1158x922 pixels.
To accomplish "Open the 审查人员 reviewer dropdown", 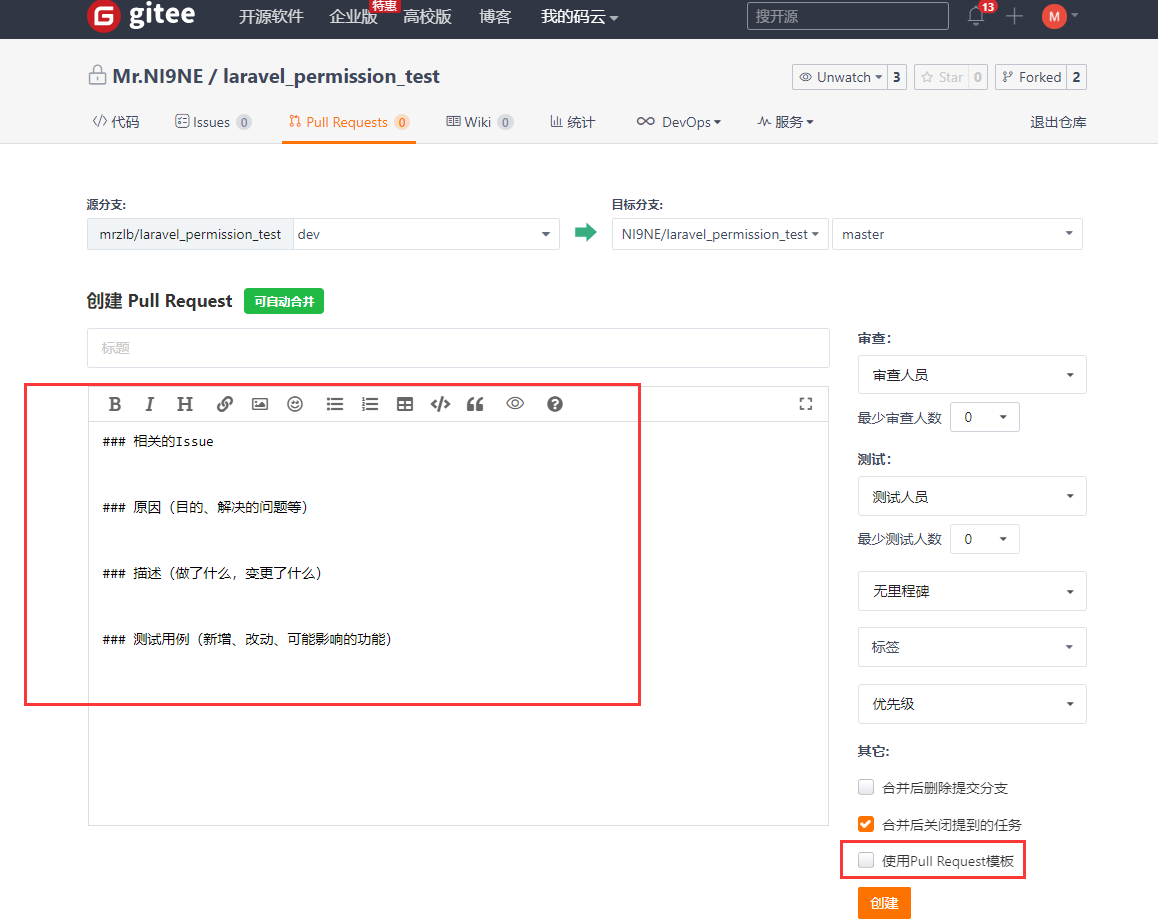I will pyautogui.click(x=972, y=375).
